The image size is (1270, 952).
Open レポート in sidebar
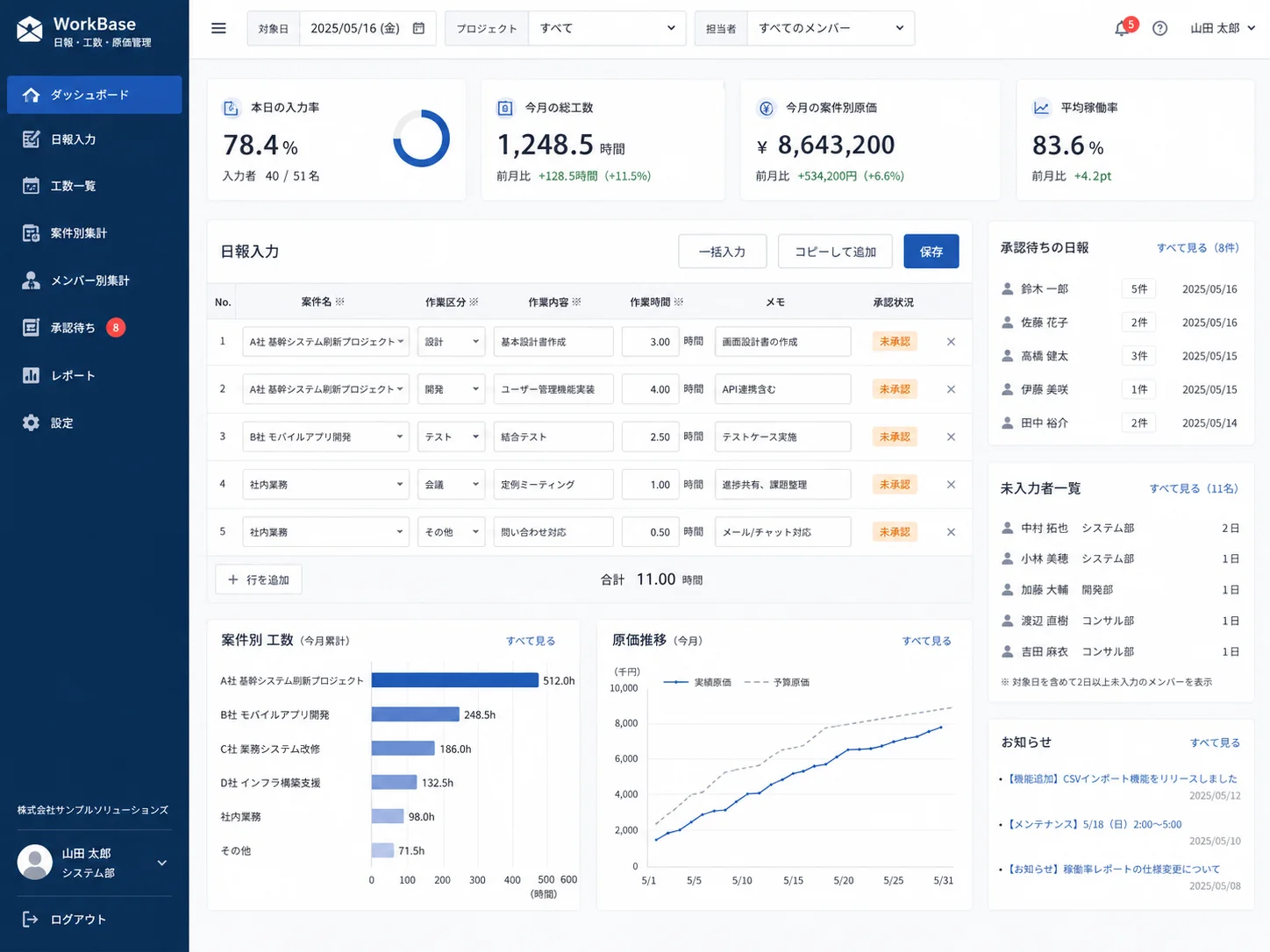(x=95, y=375)
